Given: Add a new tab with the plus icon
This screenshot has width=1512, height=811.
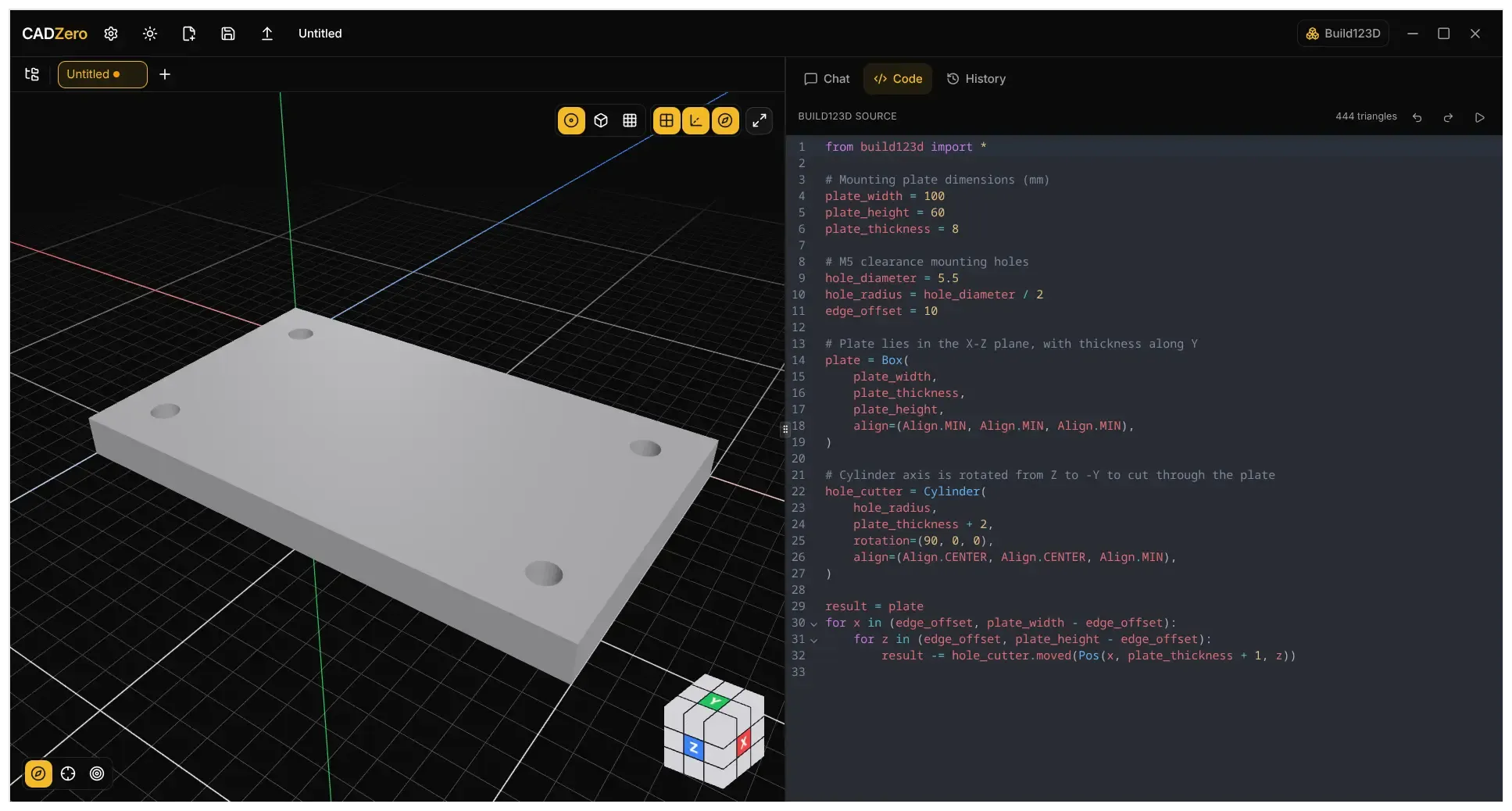Looking at the screenshot, I should click(165, 74).
